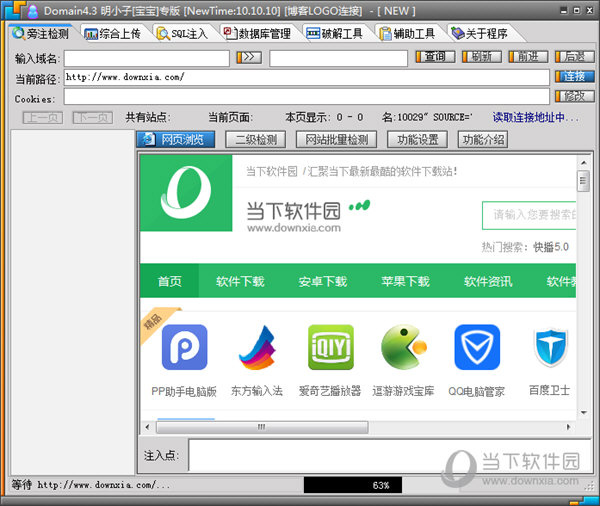Open the 东方输入法 icon
The width and height of the screenshot is (600, 506).
257,348
